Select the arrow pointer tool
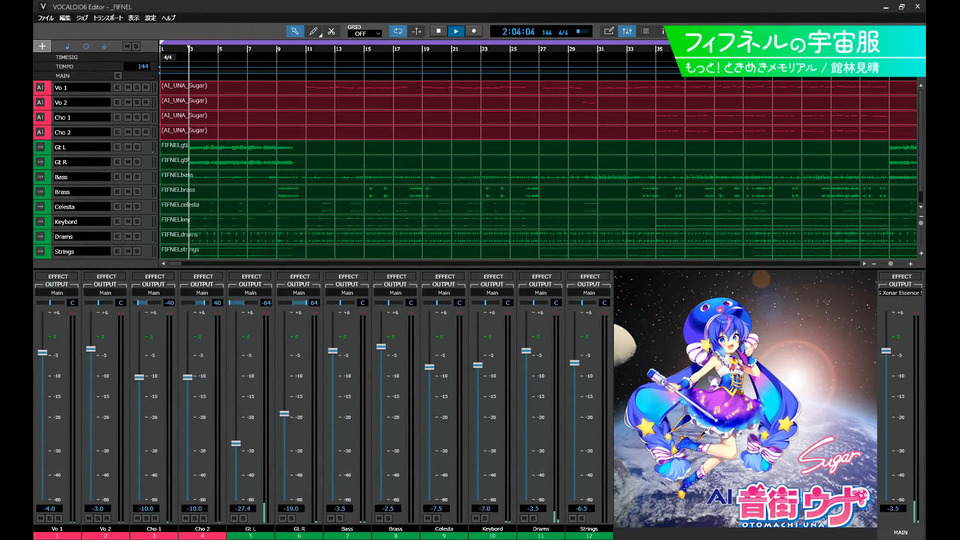The image size is (960, 540). (x=294, y=31)
